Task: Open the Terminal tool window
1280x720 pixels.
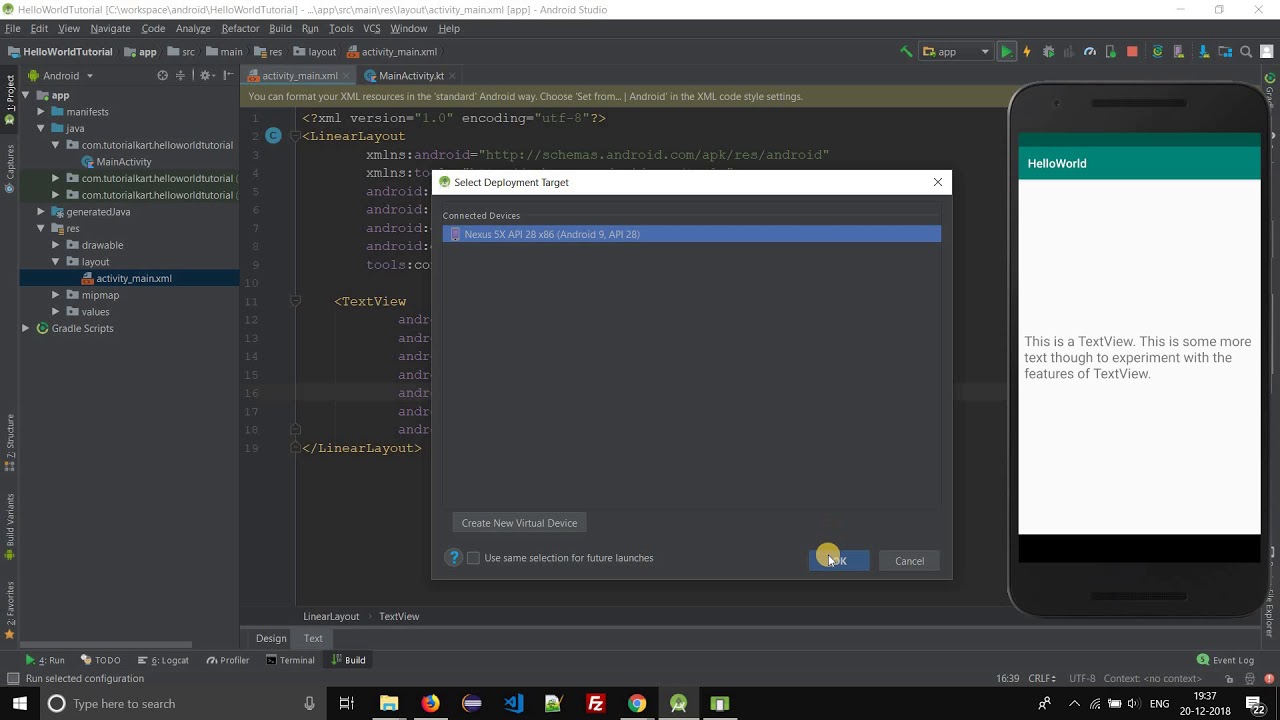Action: pos(290,660)
